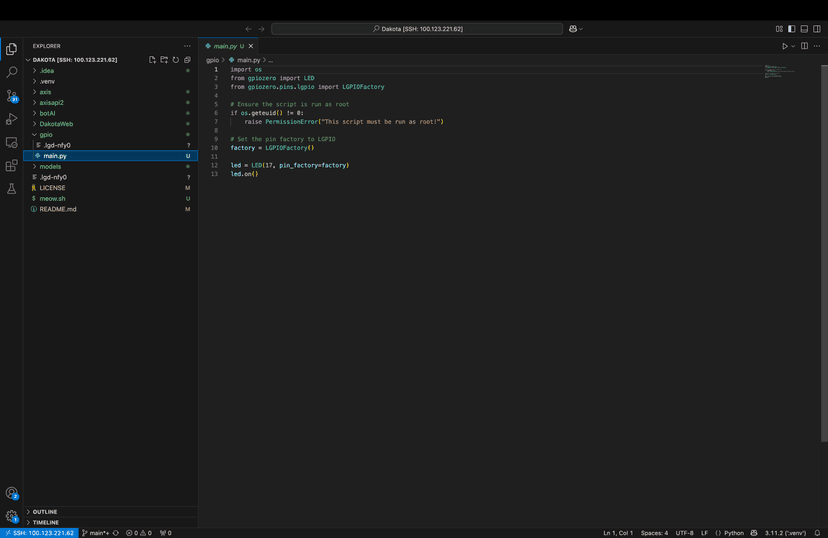The image size is (828, 538).
Task: Open the Remote Explorer view
Action: (x=12, y=143)
